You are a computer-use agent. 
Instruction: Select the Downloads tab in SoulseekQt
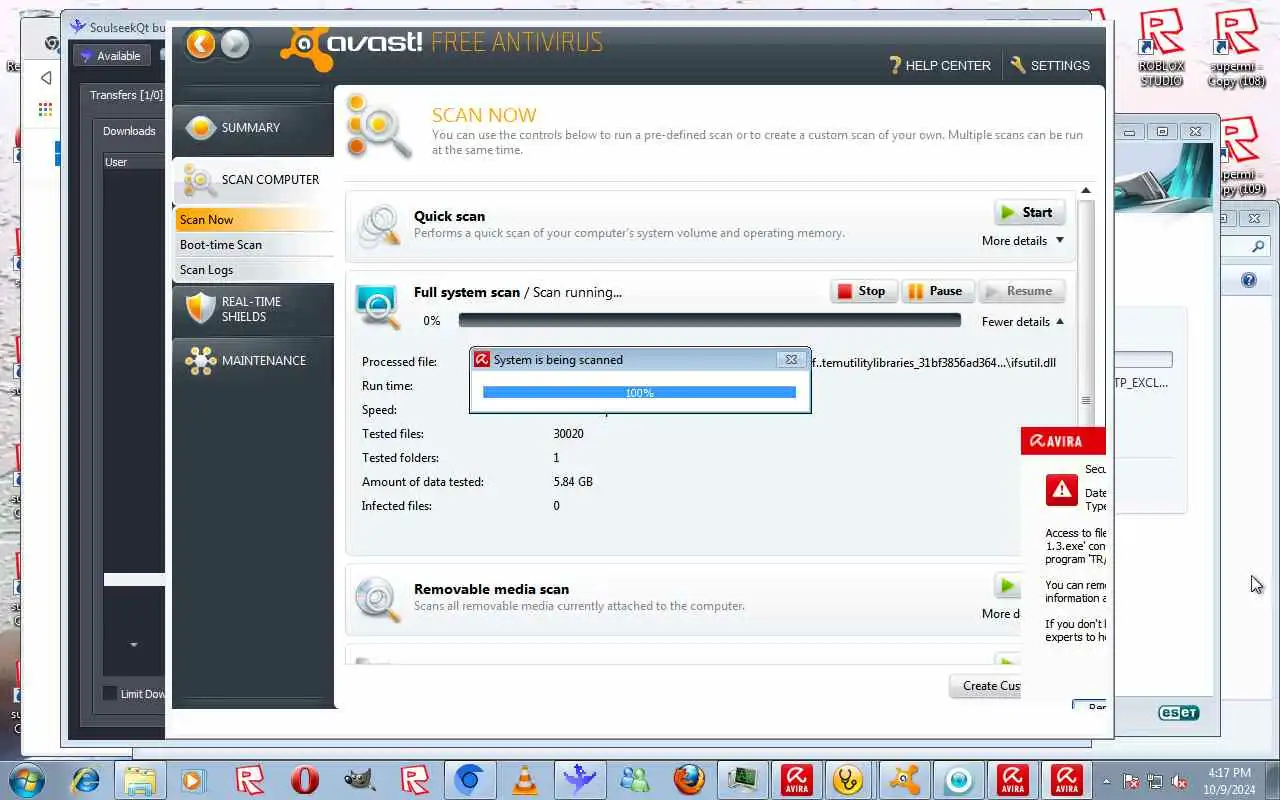pyautogui.click(x=129, y=131)
